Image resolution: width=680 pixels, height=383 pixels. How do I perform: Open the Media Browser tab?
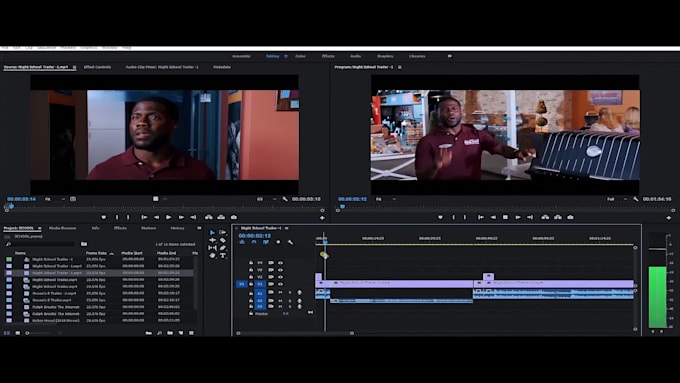click(62, 228)
